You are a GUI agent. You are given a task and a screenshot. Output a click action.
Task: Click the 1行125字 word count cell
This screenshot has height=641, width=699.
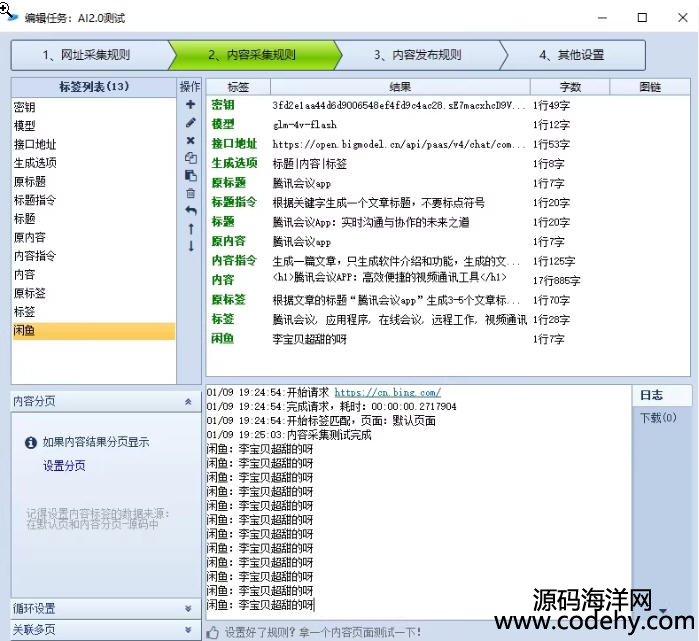[x=554, y=261]
